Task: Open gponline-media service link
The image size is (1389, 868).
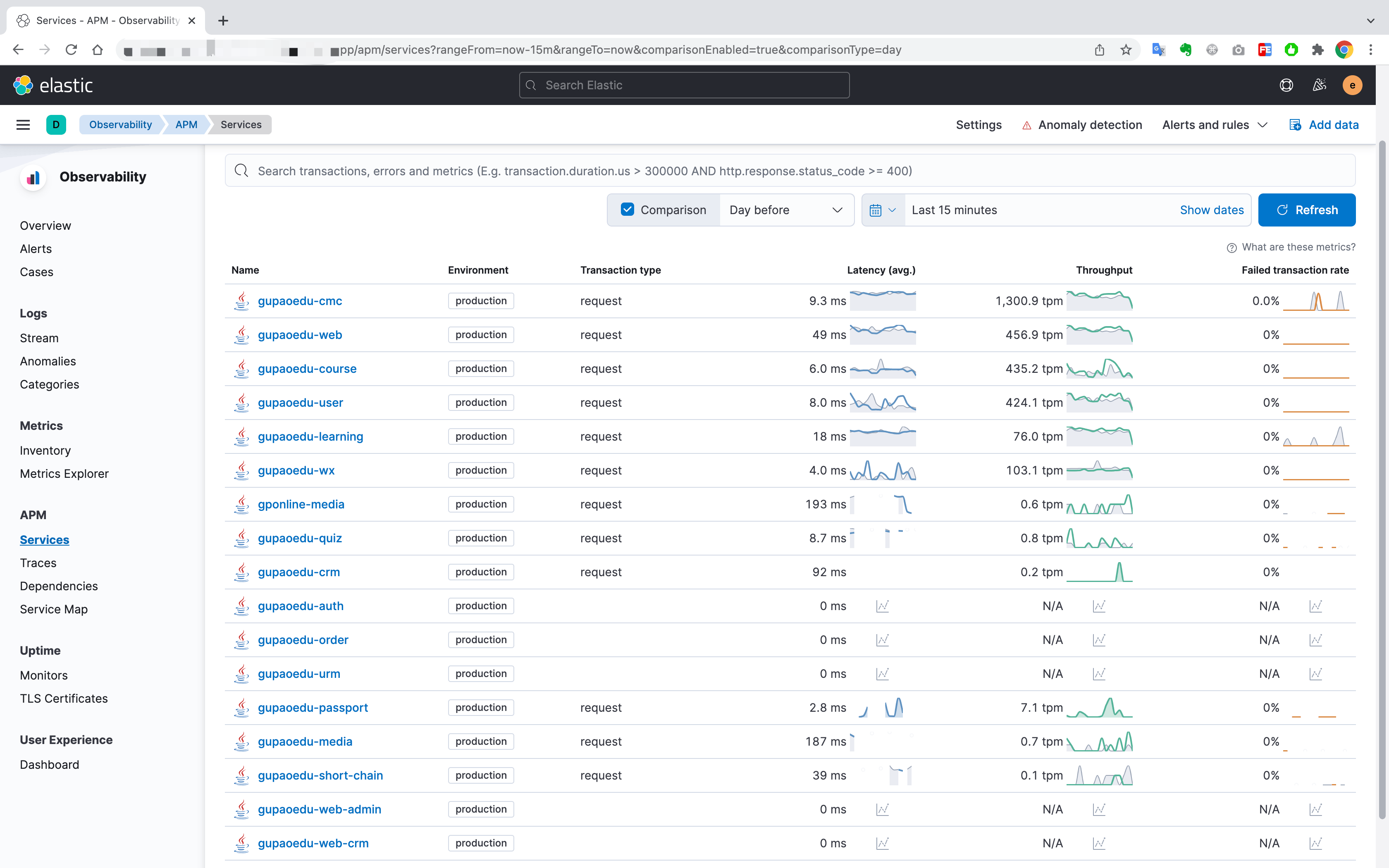Action: click(301, 504)
